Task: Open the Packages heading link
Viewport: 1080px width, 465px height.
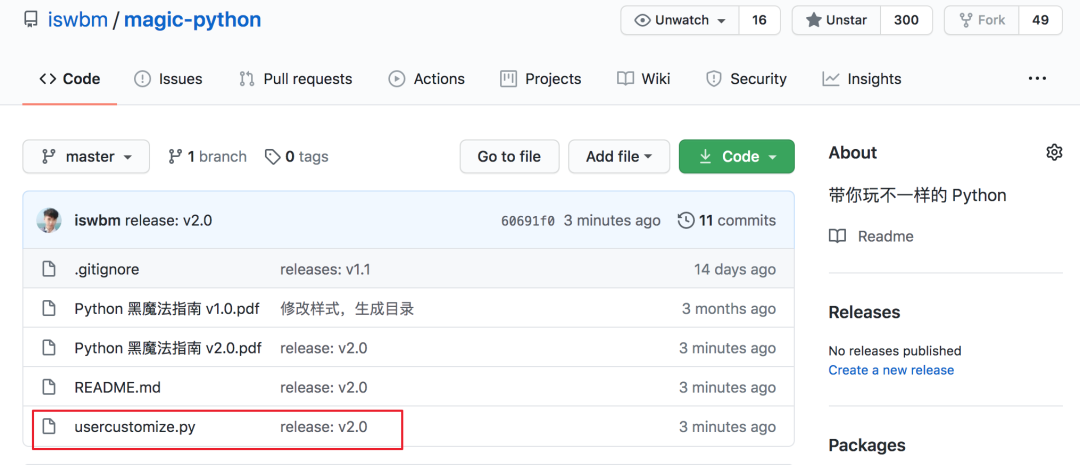Action: [867, 445]
